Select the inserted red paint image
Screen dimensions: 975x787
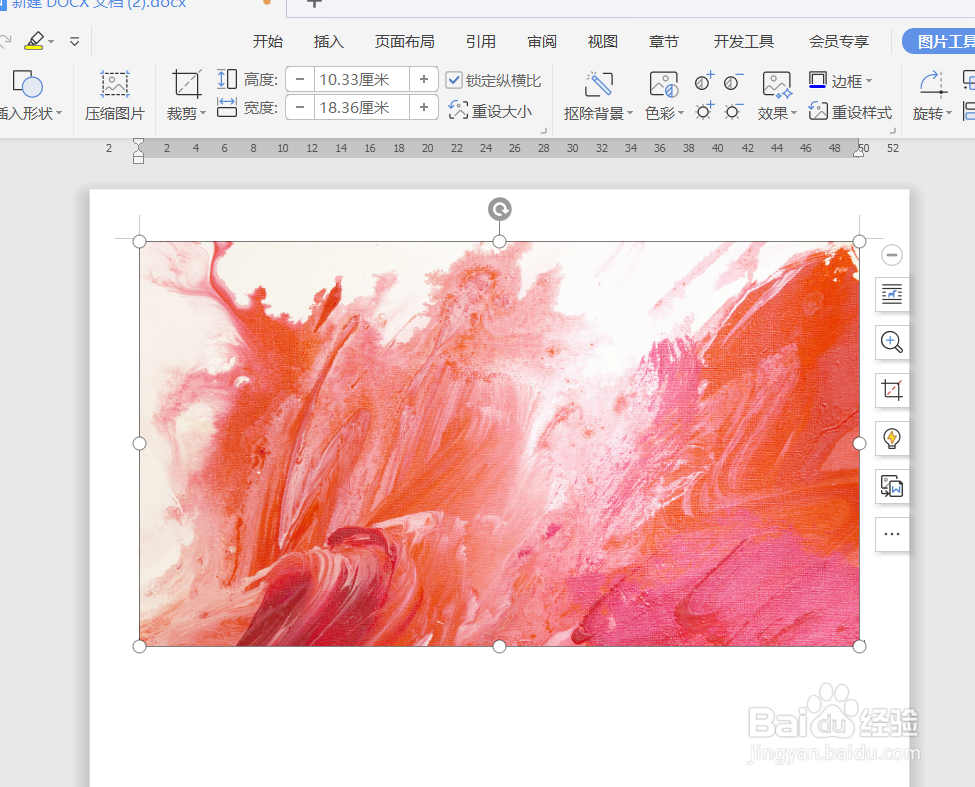tap(499, 444)
